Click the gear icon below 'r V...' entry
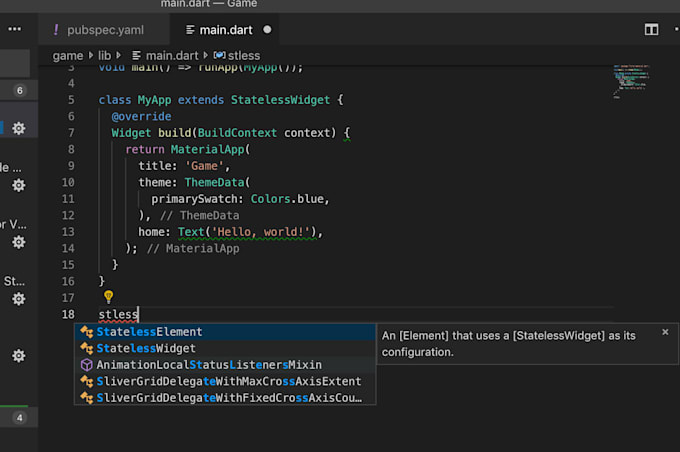Viewport: 680px width, 452px height. 19,242
